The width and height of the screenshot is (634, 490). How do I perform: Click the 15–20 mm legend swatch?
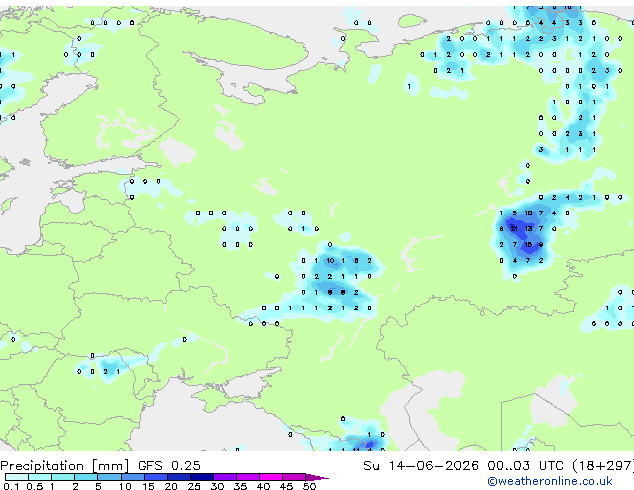155,477
